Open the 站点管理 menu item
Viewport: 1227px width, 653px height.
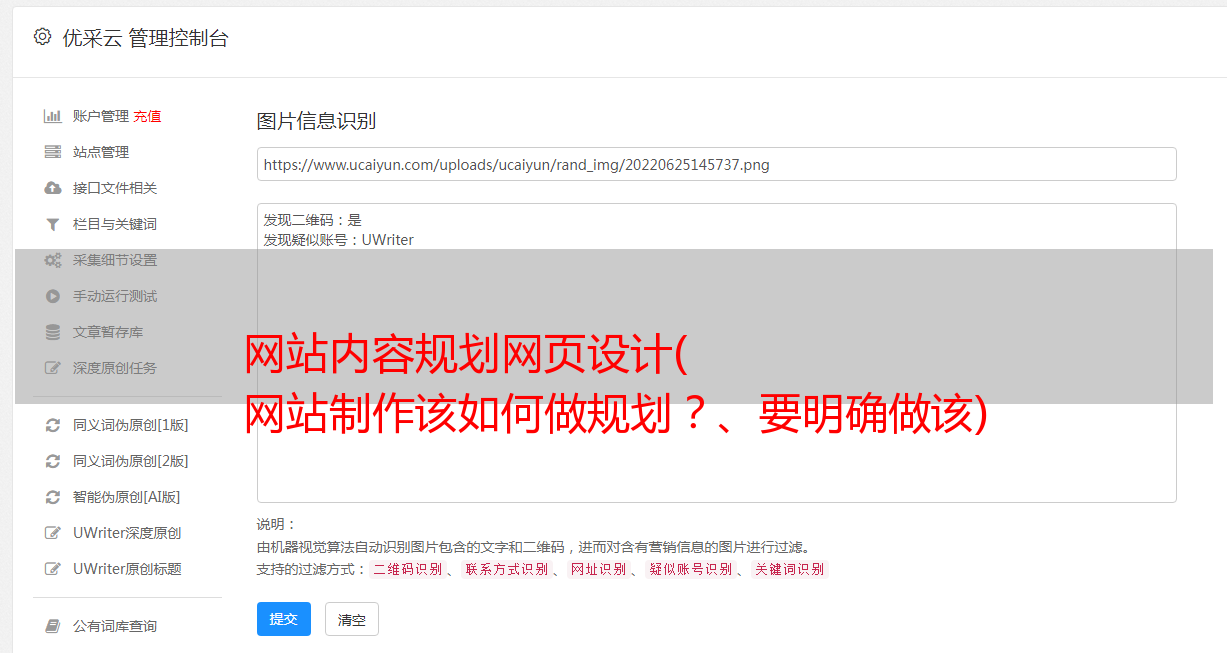(101, 152)
